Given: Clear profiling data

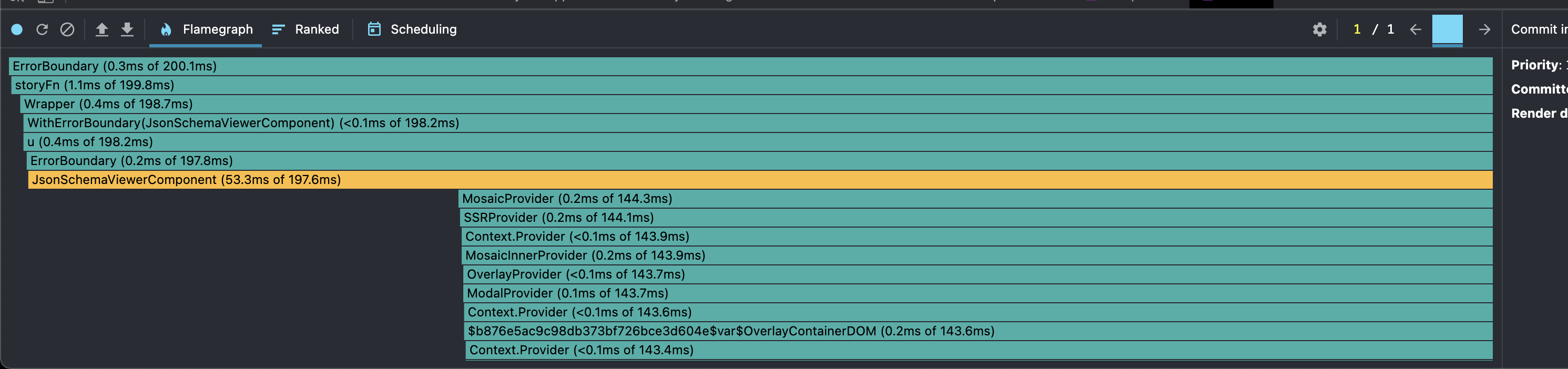Looking at the screenshot, I should pos(67,29).
